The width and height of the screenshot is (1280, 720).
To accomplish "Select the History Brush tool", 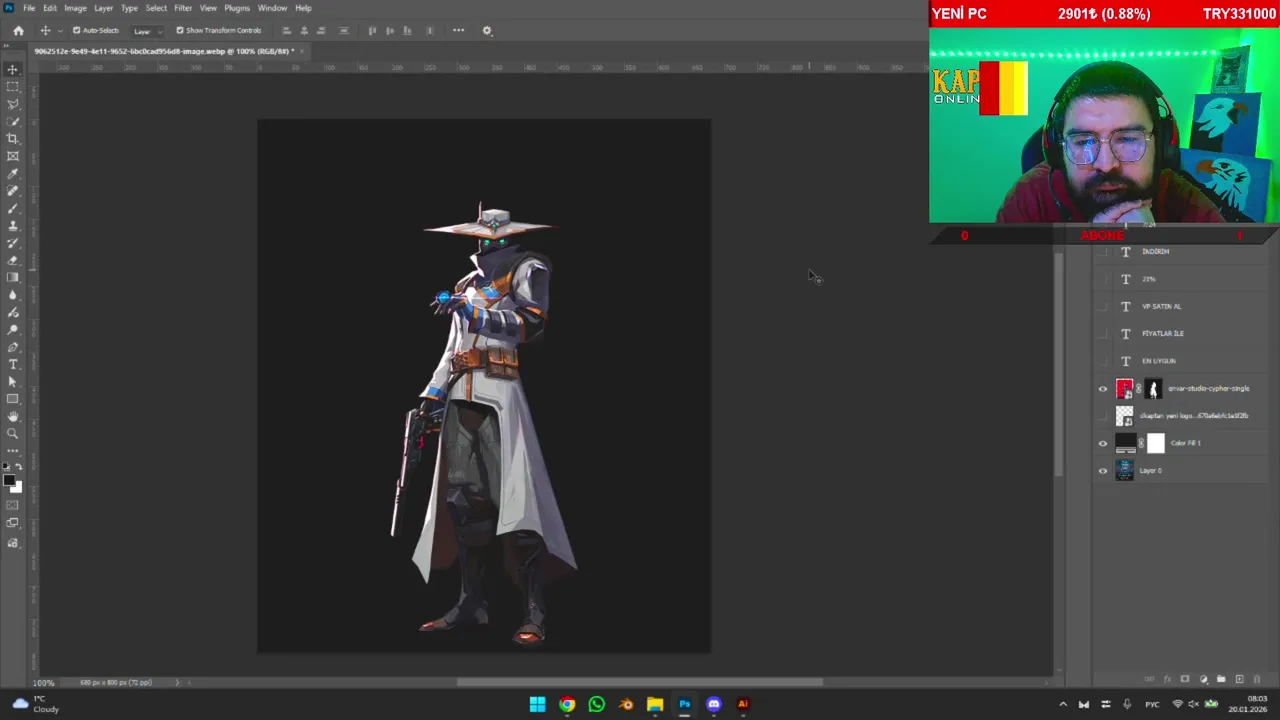I will [13, 243].
